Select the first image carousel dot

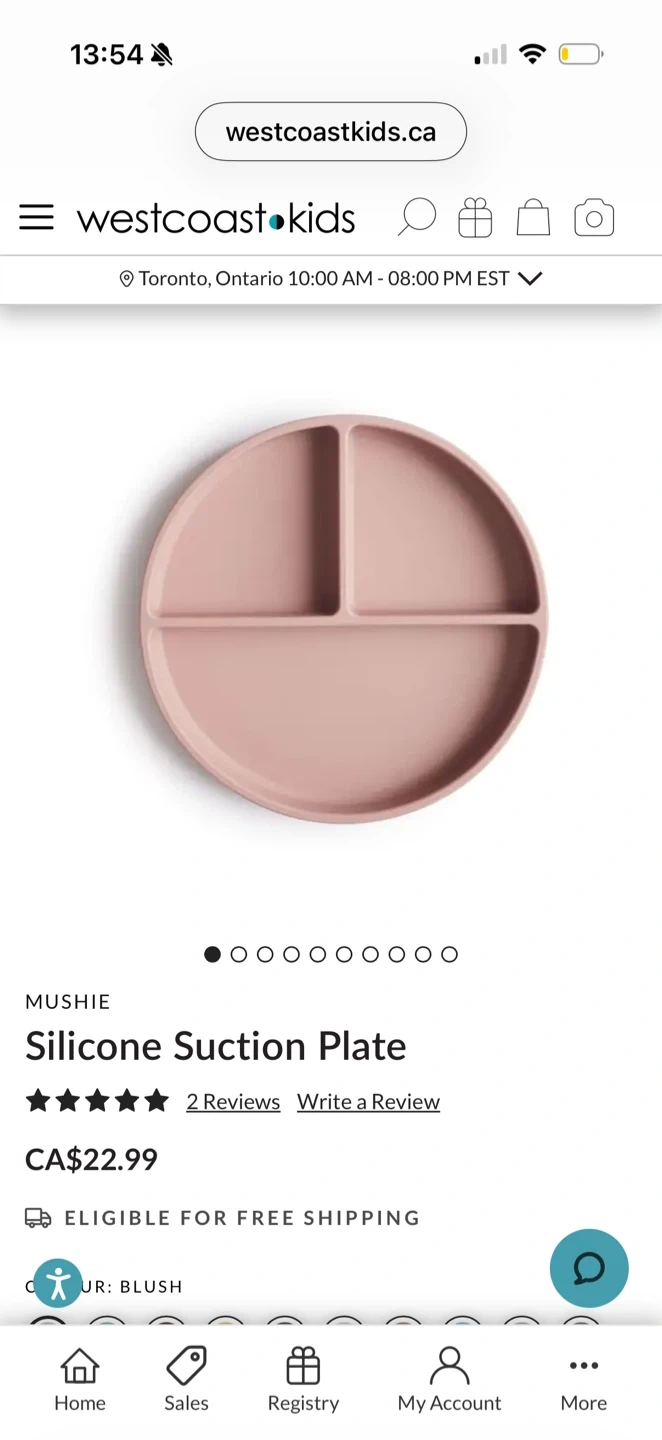212,954
